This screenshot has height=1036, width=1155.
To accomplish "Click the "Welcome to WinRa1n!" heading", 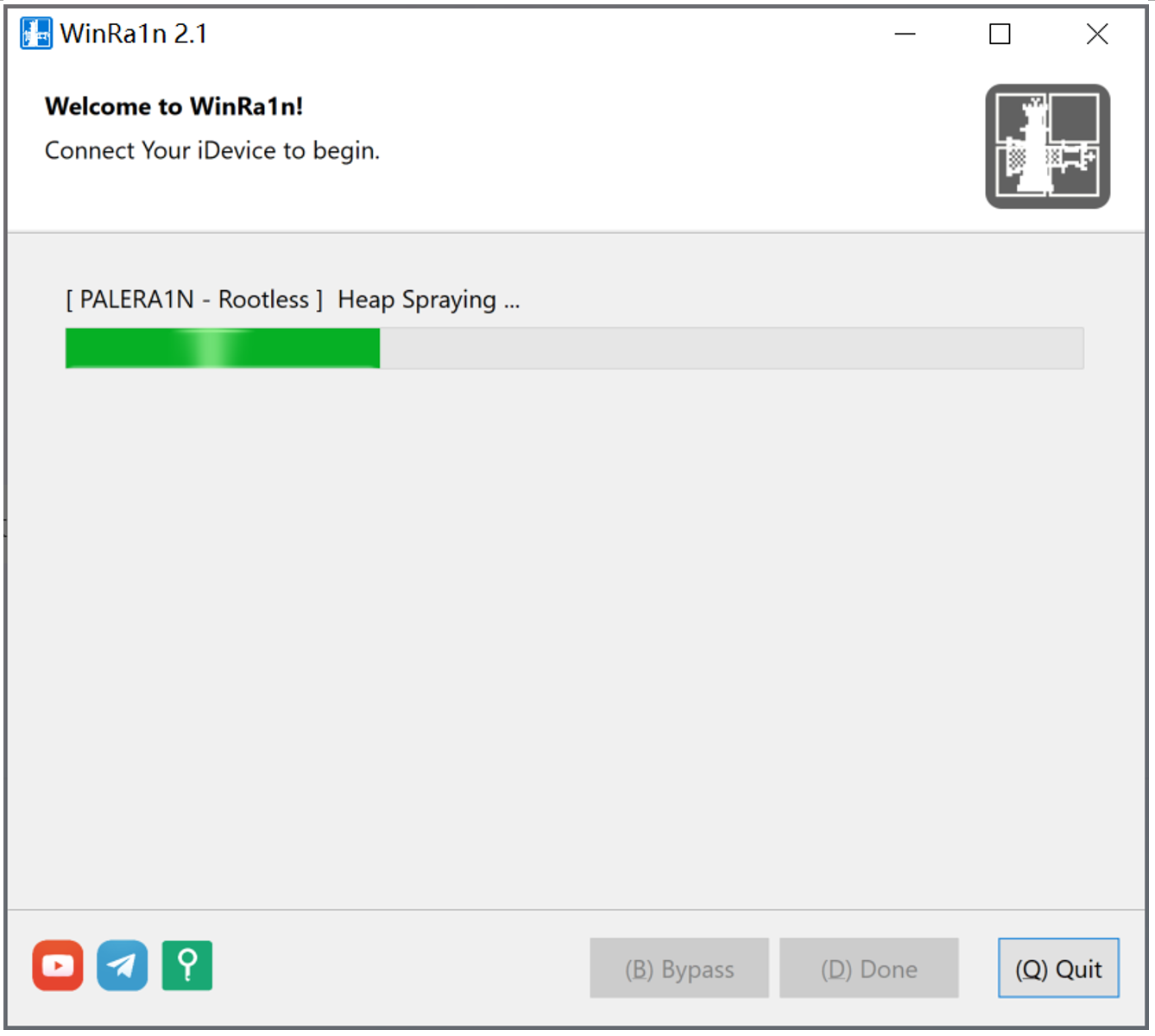I will (x=174, y=106).
